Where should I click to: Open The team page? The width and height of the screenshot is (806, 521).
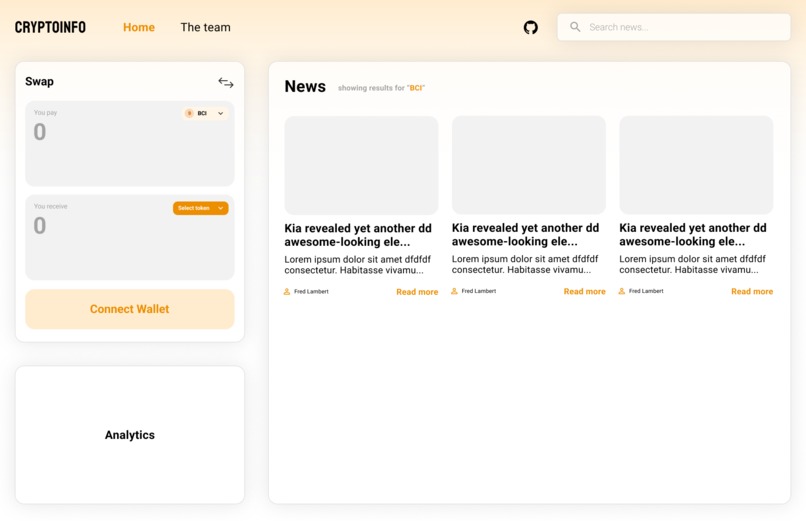pos(205,27)
